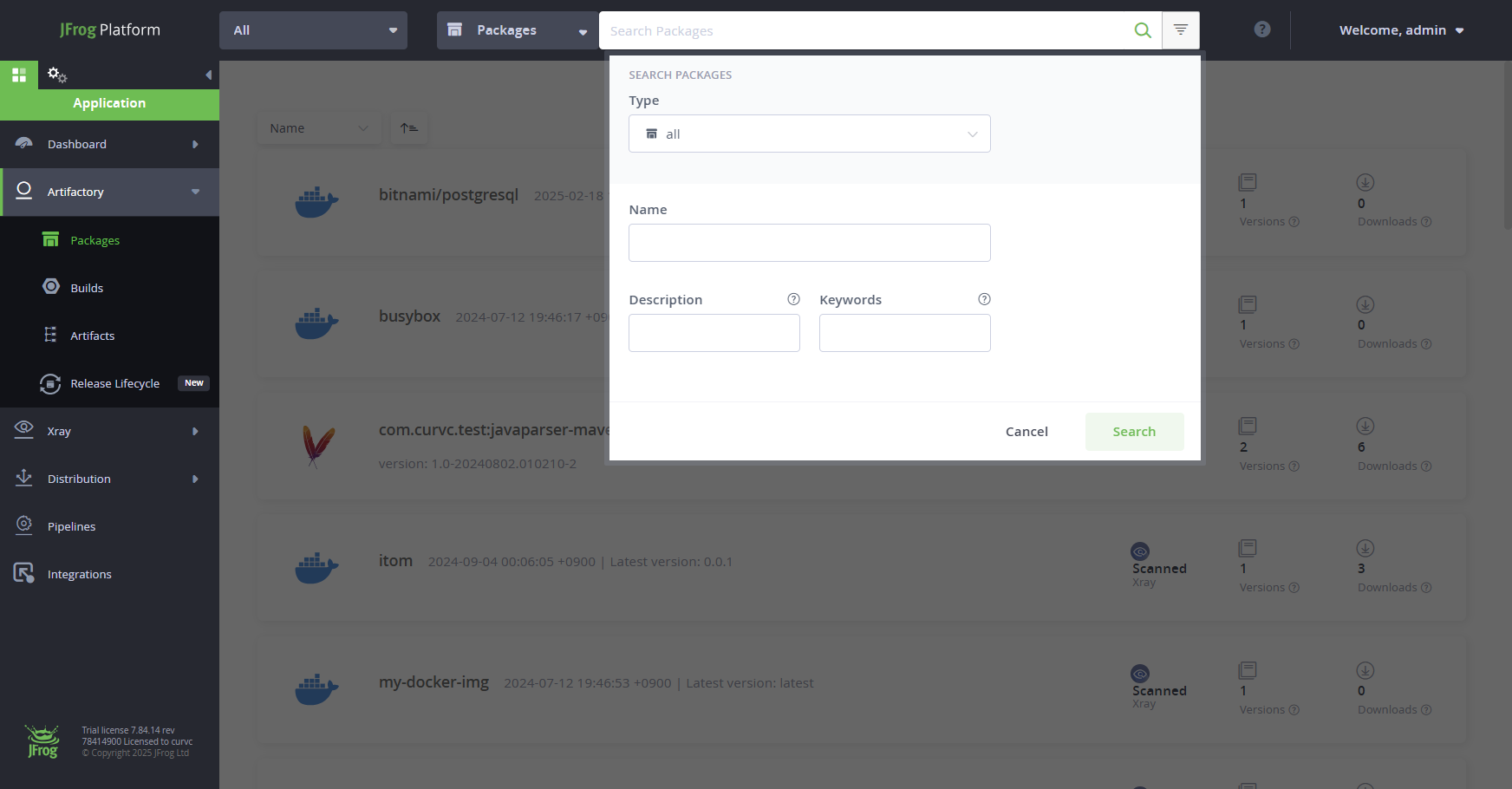Viewport: 1512px width, 789px height.
Task: Open the package Type all dropdown
Action: tap(810, 134)
